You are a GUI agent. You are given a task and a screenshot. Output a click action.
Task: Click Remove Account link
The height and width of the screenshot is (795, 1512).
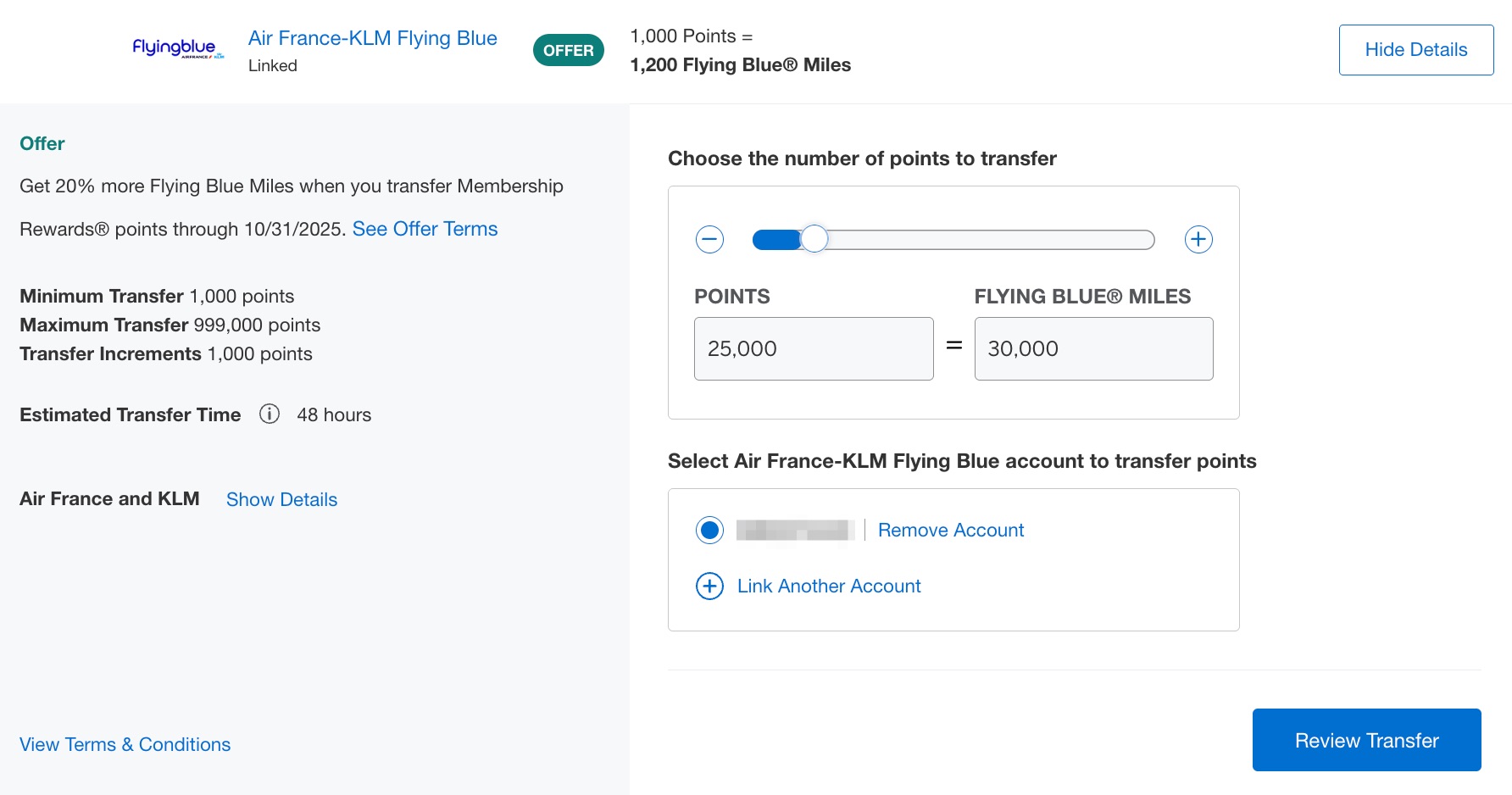[950, 531]
